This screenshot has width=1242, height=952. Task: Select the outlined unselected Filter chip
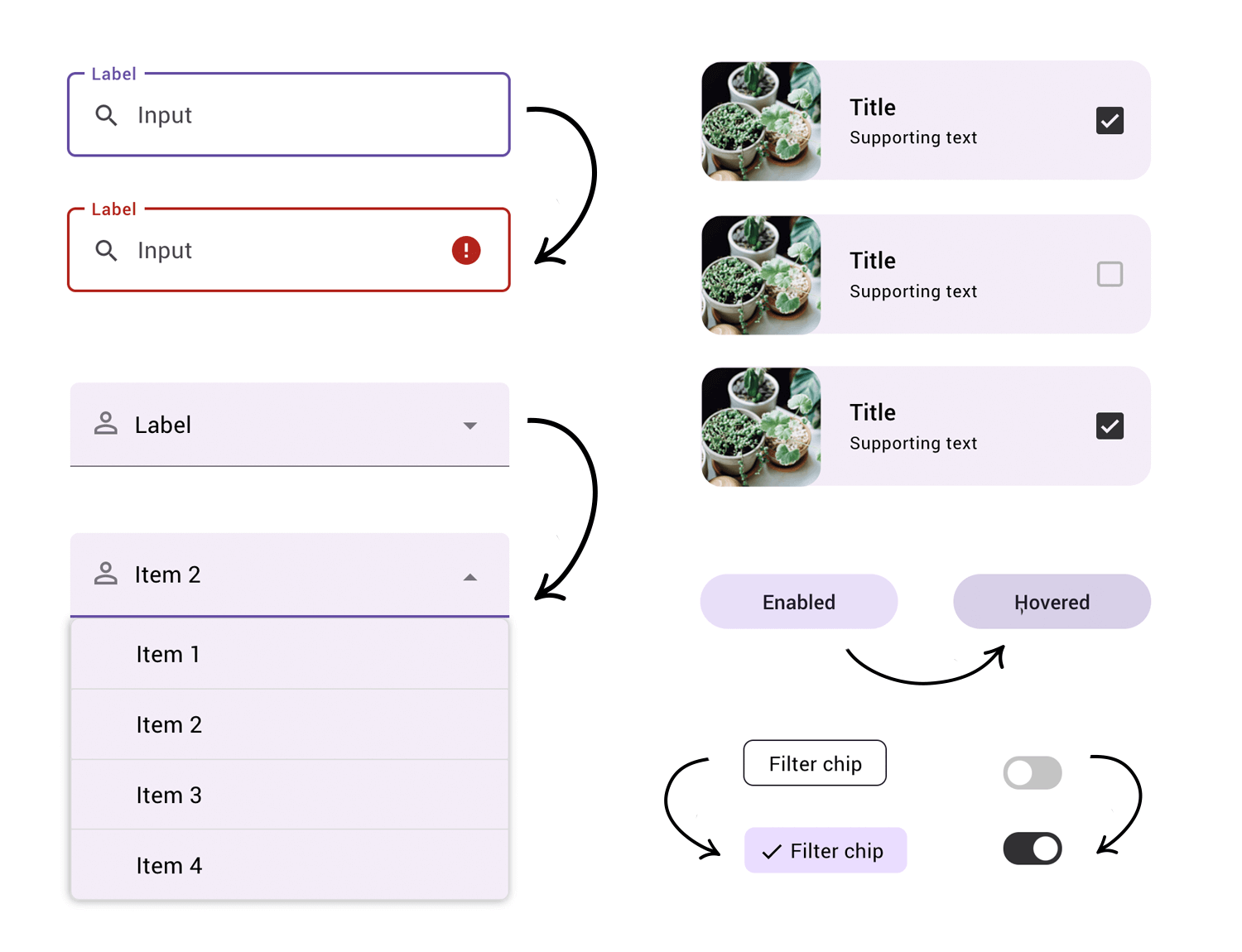pos(815,763)
